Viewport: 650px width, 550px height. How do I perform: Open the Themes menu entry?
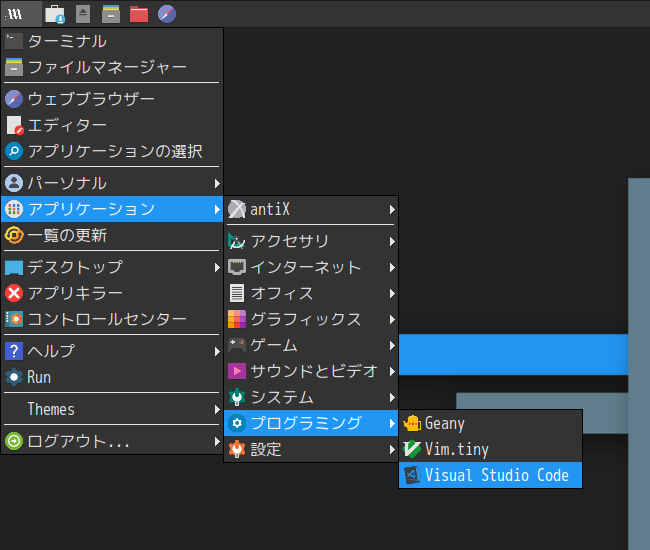click(x=112, y=409)
